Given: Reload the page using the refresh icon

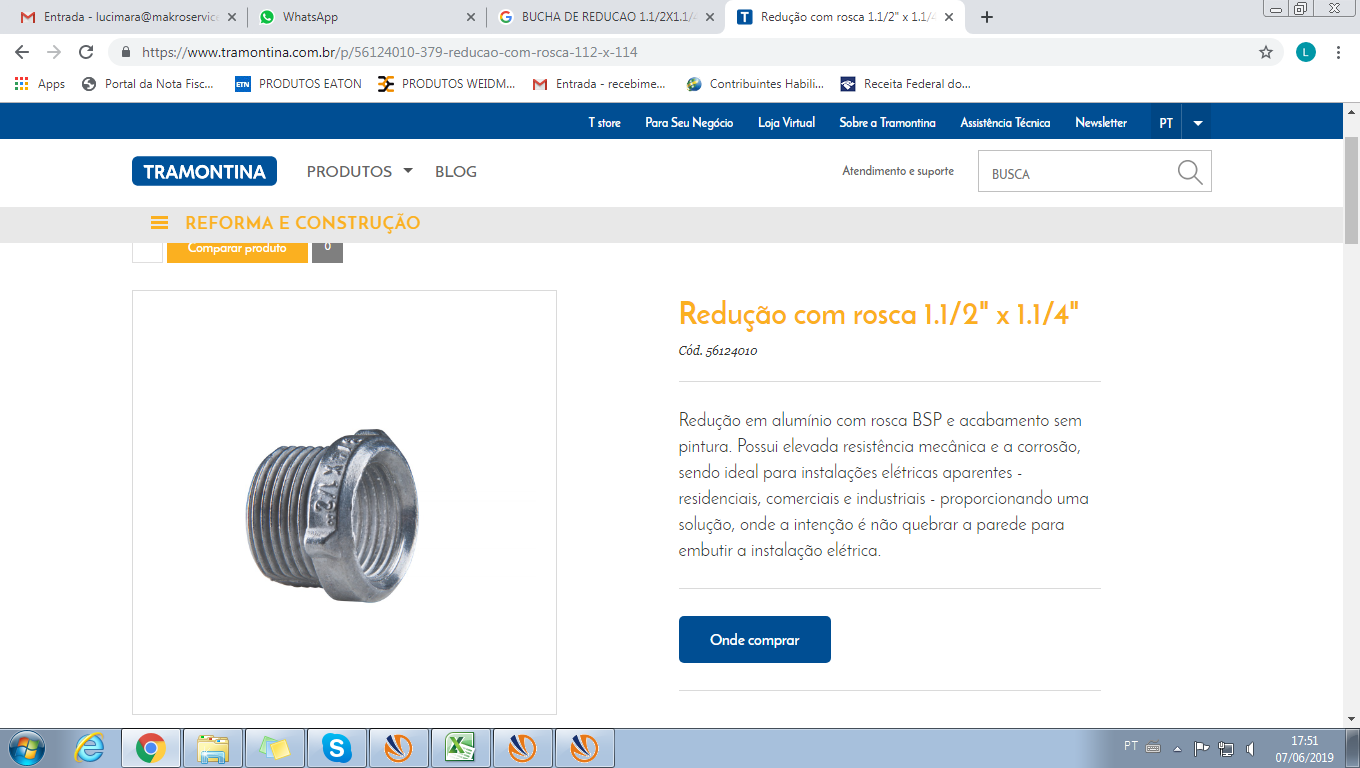Looking at the screenshot, I should 86,52.
